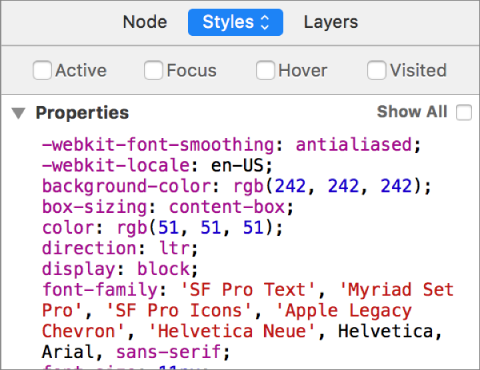Screen dimensions: 480x370
Task: Enable the Visited pseudo-class checkbox
Action: (x=376, y=70)
